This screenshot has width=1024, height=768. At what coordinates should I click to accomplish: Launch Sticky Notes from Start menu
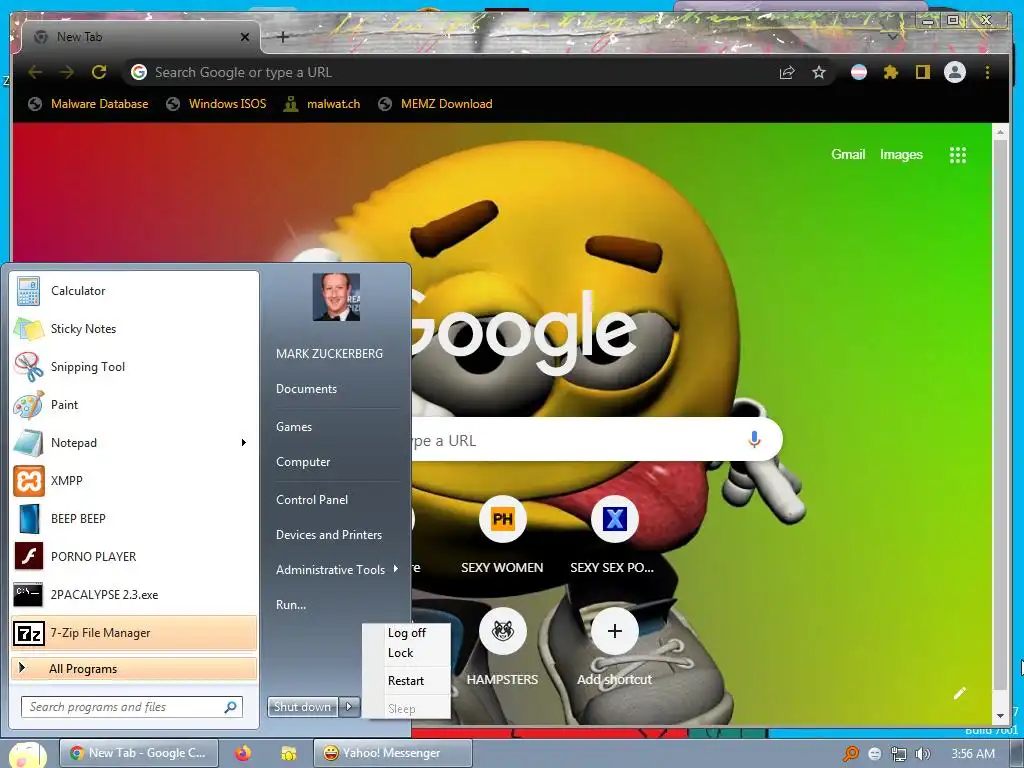[x=134, y=328]
